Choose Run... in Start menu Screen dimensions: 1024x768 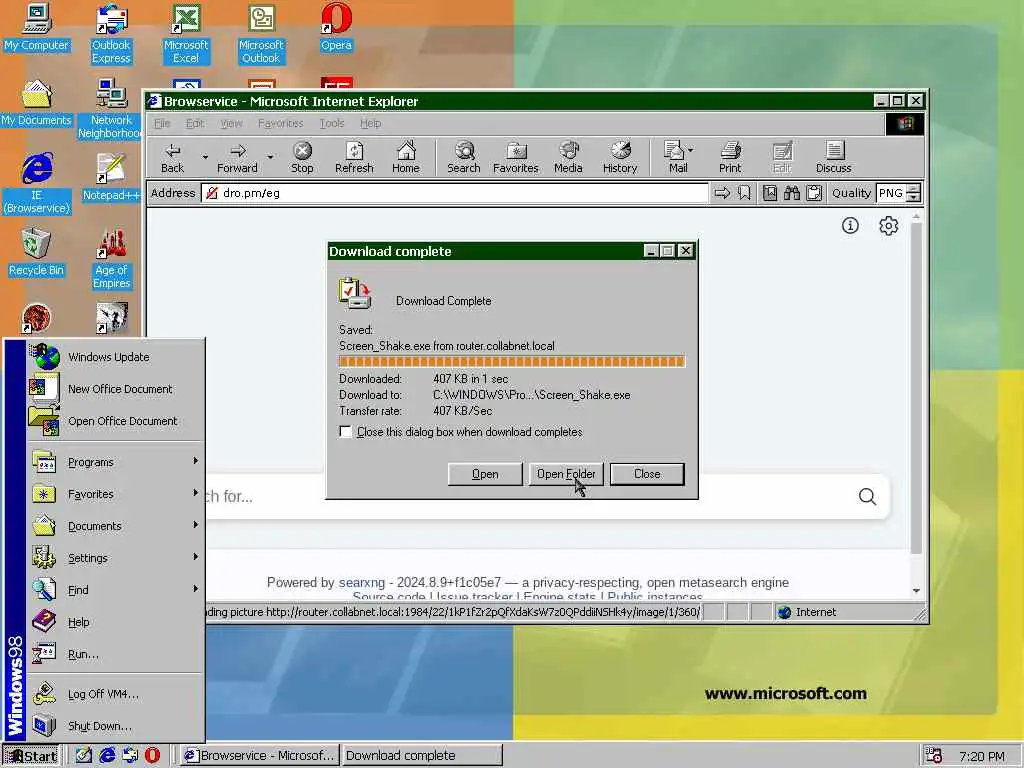click(x=116, y=654)
